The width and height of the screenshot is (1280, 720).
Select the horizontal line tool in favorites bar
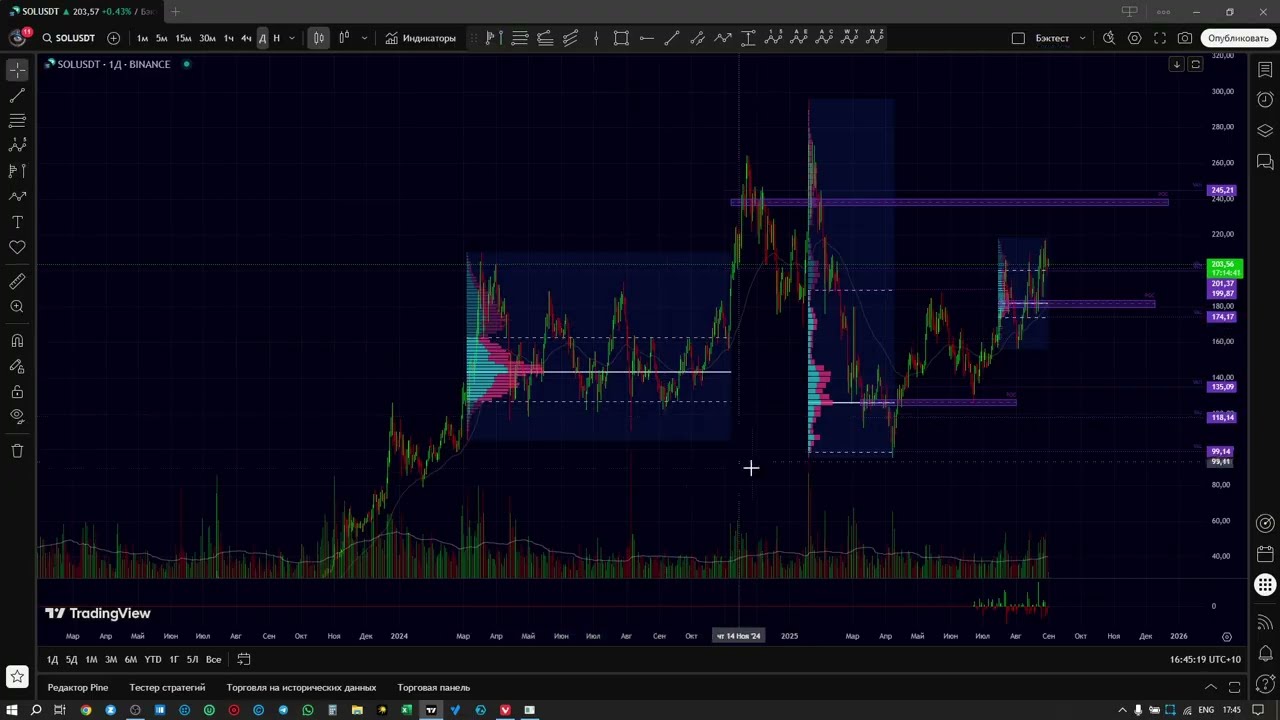point(646,38)
